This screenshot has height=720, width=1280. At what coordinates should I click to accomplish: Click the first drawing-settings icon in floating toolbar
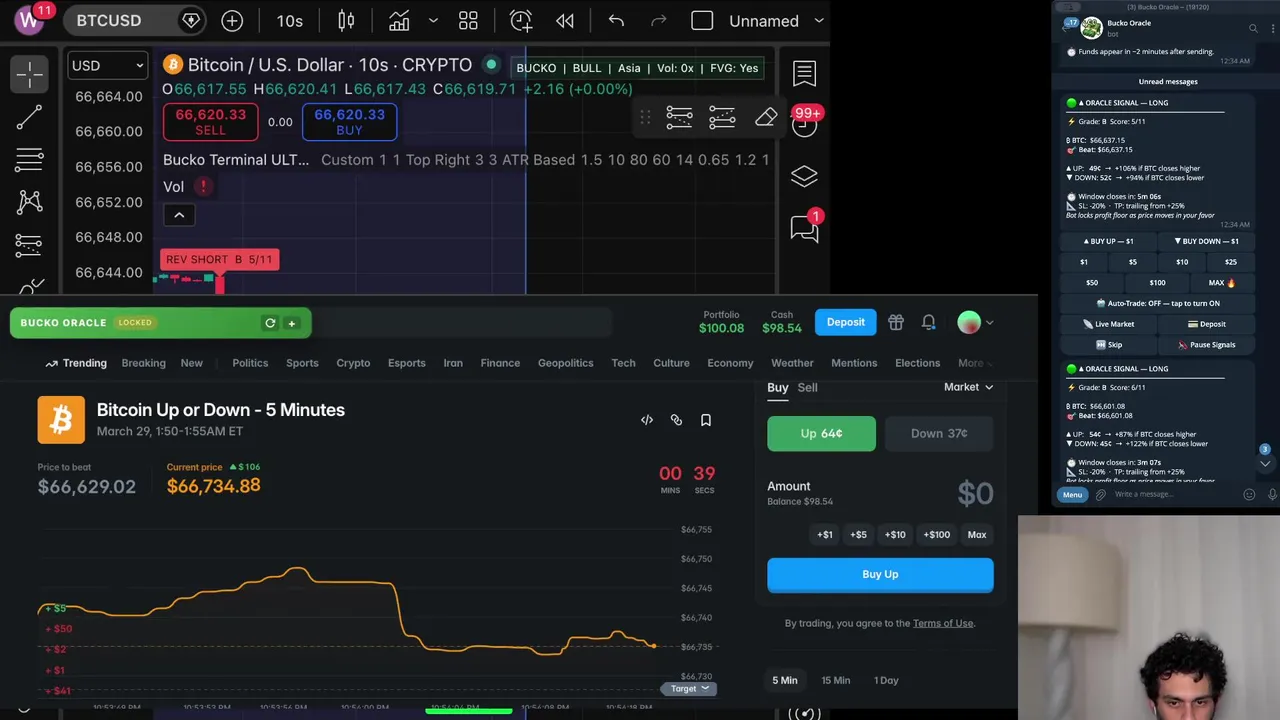[x=679, y=118]
